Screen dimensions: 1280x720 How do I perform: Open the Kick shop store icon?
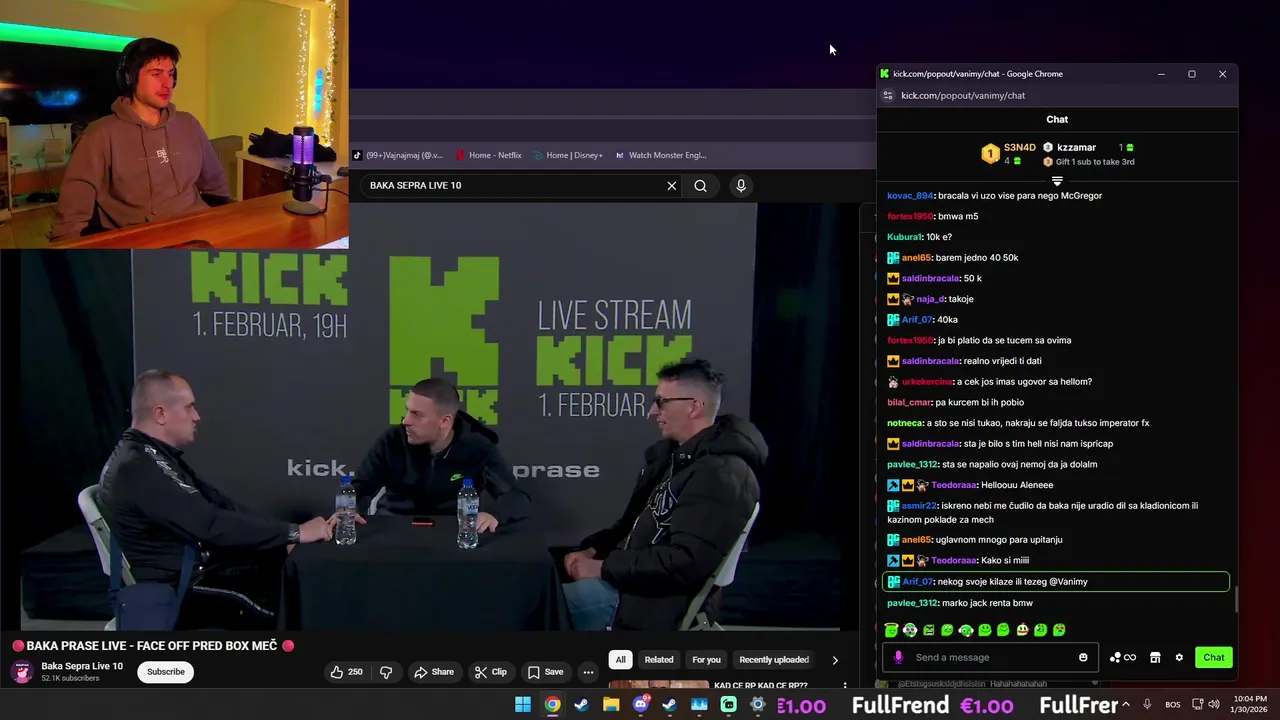(x=1155, y=657)
